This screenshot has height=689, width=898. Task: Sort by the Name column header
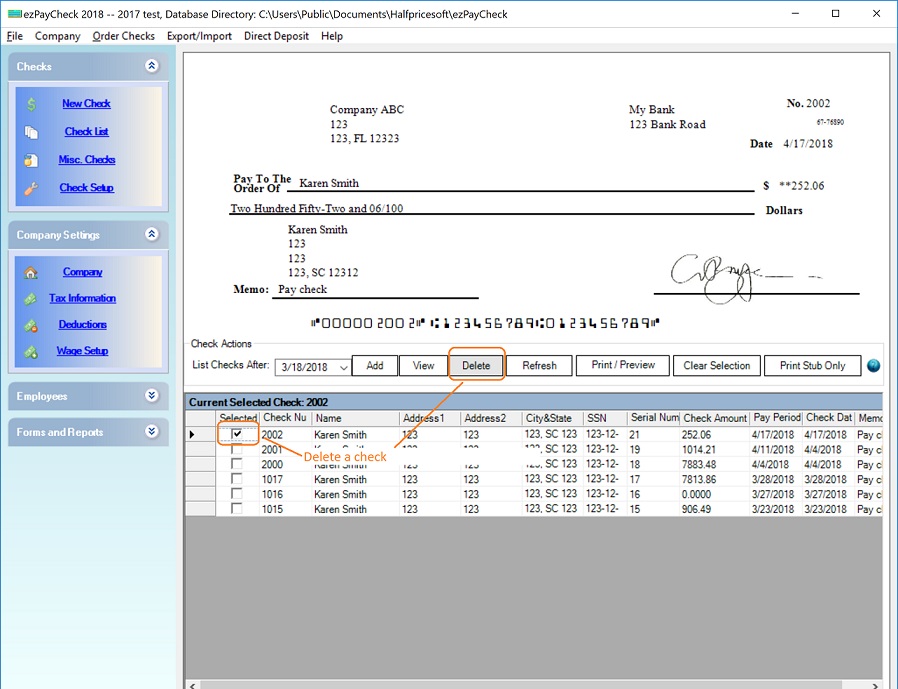355,418
